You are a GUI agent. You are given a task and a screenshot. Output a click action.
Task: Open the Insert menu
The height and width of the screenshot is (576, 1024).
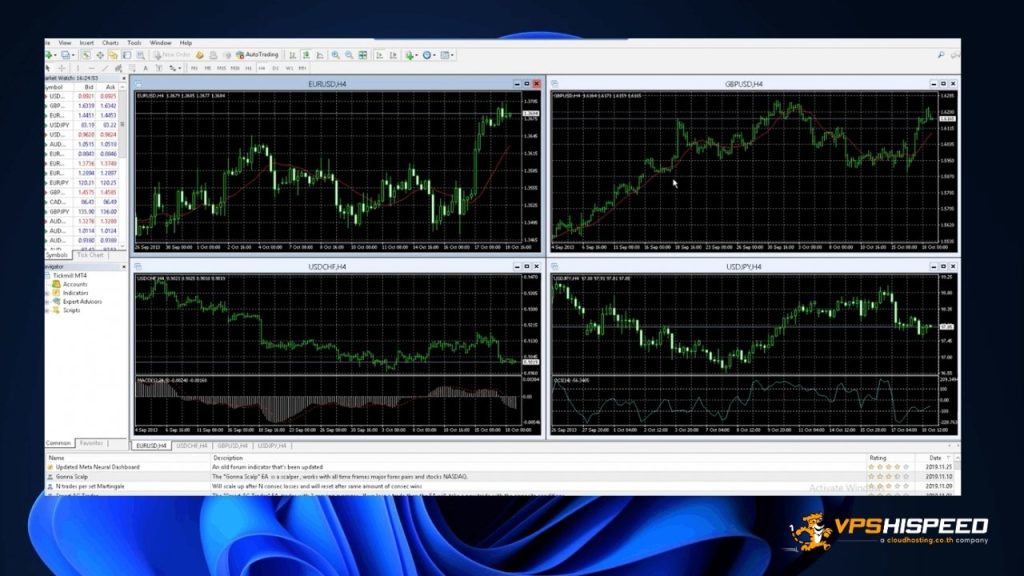[x=86, y=42]
